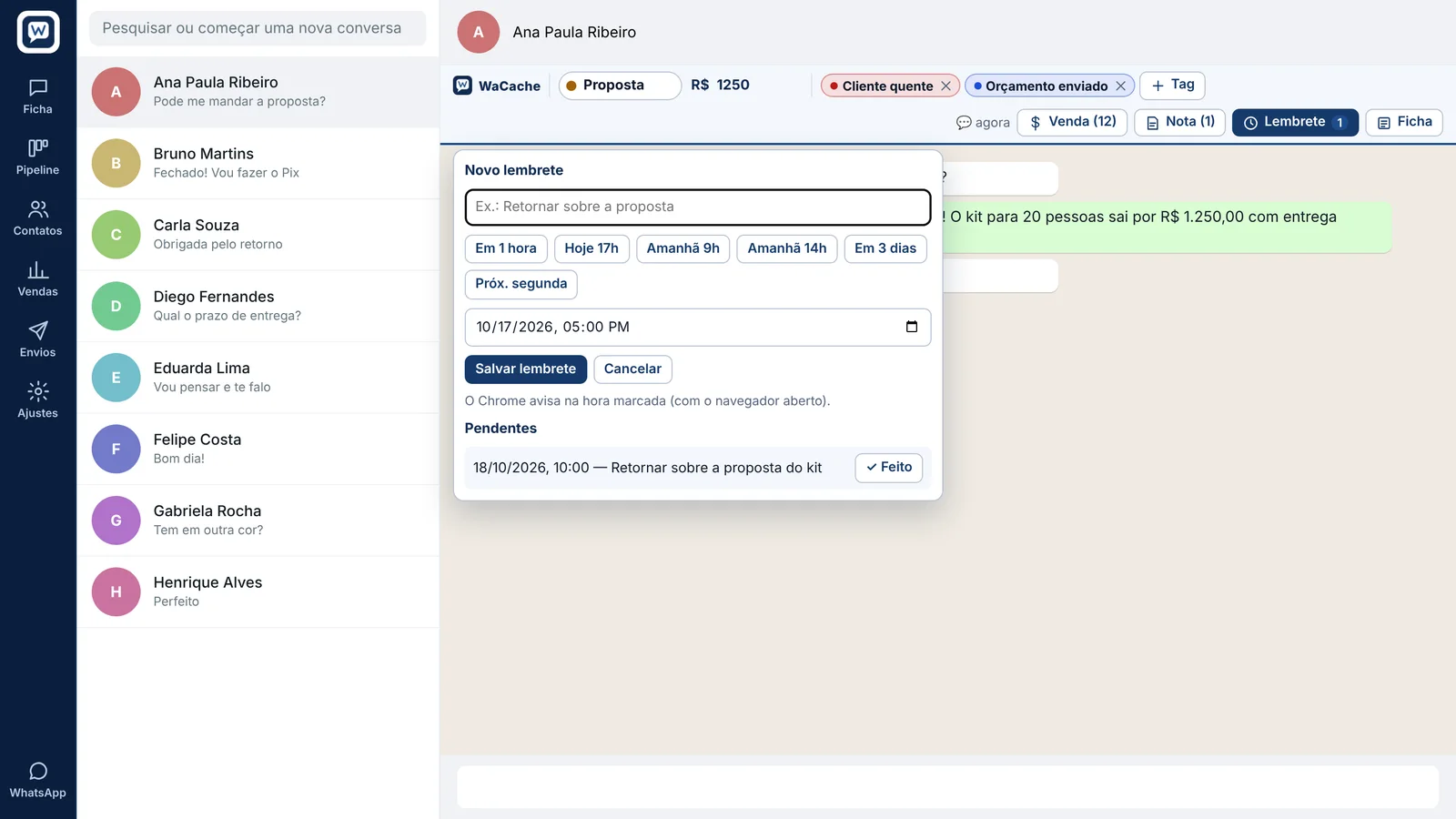Open the Envios section
This screenshot has height=819, width=1456.
coord(37,340)
